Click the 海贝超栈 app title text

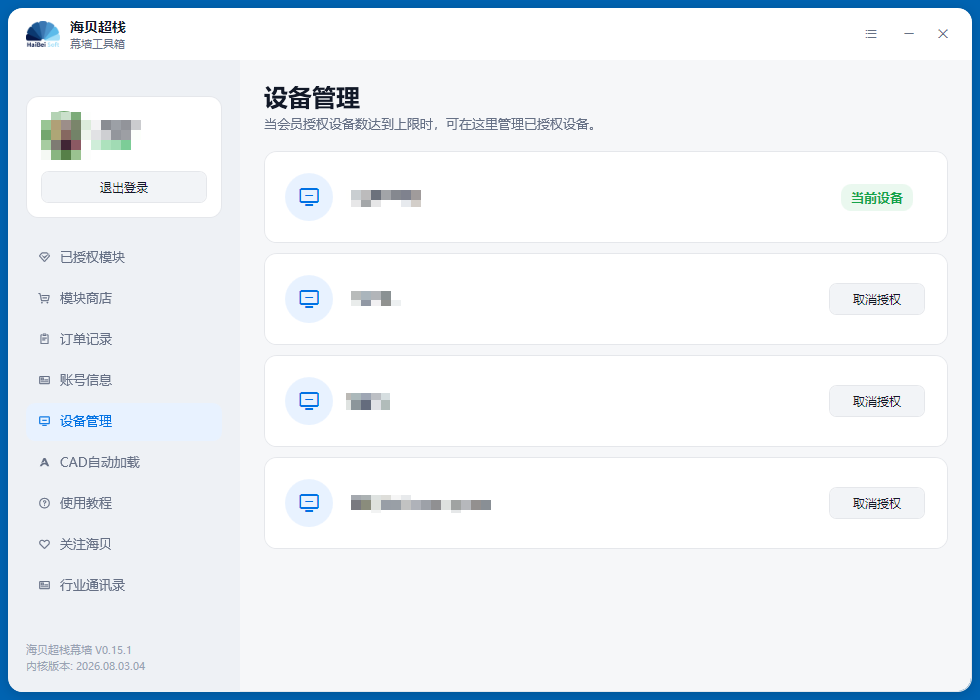[98, 27]
